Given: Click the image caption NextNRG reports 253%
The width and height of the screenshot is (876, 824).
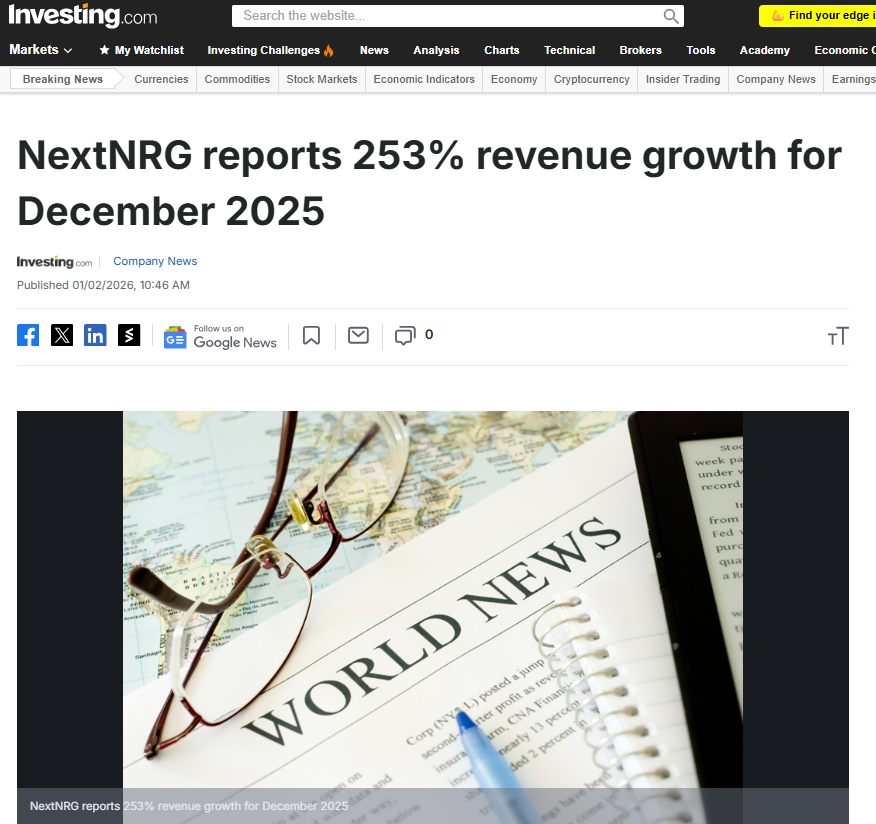Looking at the screenshot, I should point(189,806).
